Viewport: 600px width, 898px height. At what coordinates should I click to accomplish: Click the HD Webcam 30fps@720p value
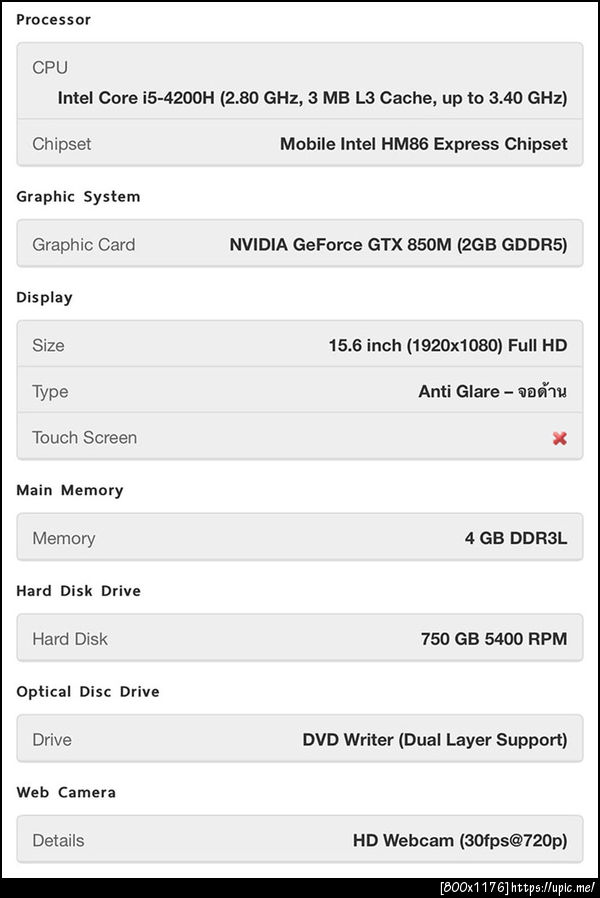(459, 841)
